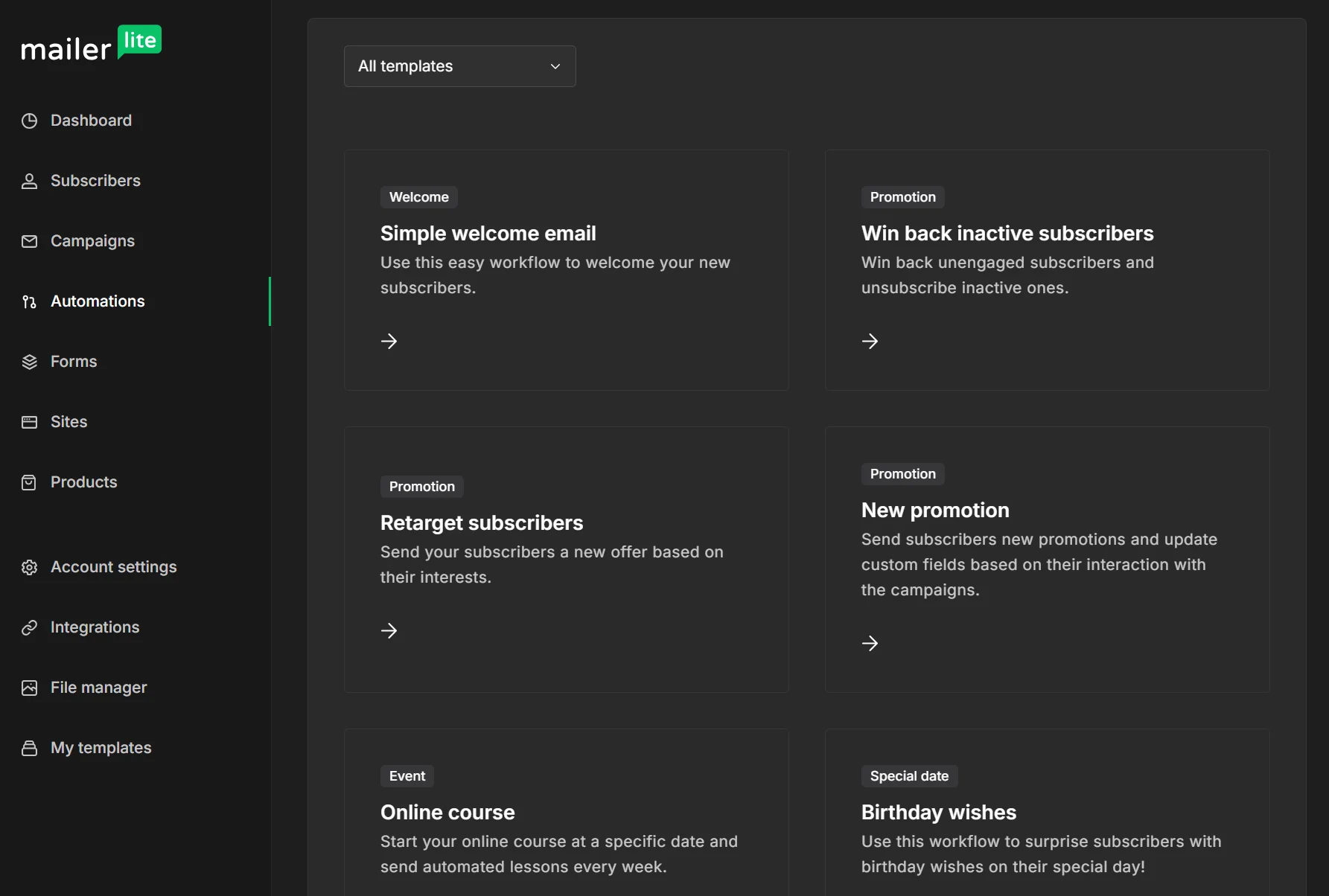Click arrow under Win back inactive subscribers
This screenshot has height=896, width=1329.
coord(870,341)
